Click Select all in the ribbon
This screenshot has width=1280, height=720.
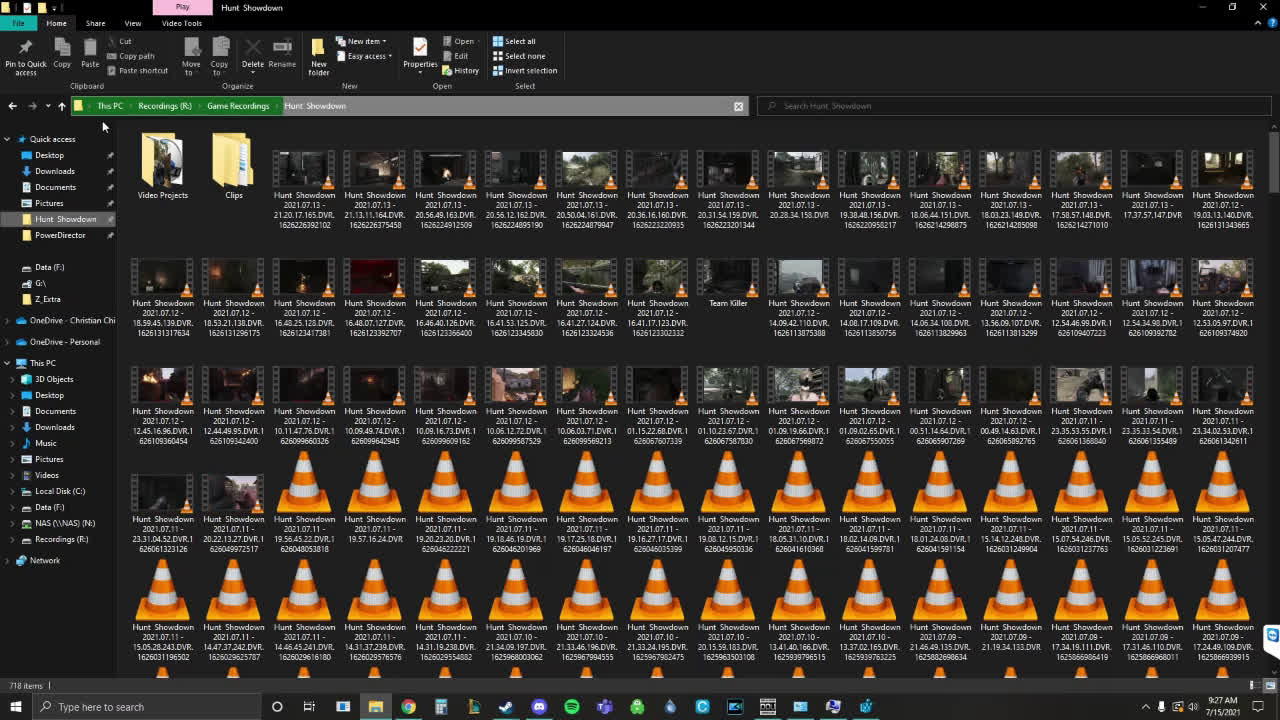(514, 41)
